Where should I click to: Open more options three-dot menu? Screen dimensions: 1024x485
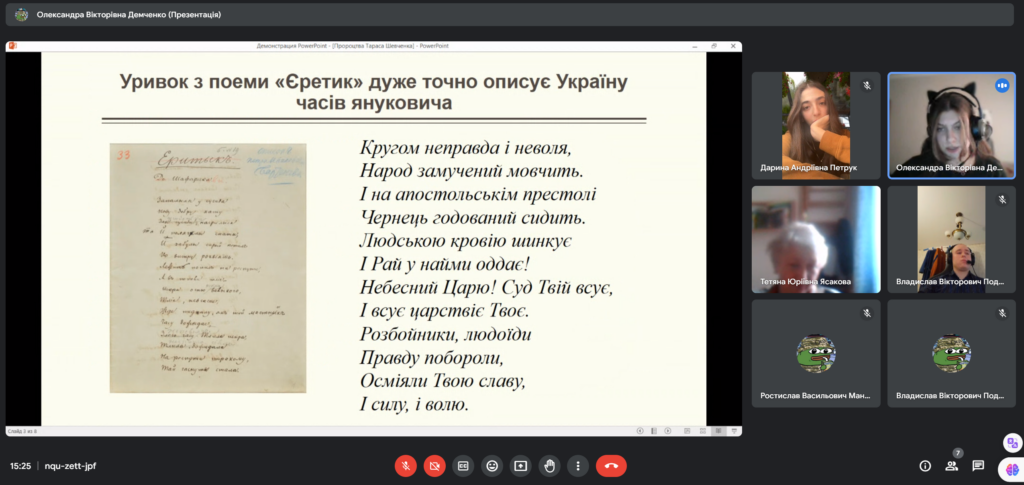pos(578,465)
